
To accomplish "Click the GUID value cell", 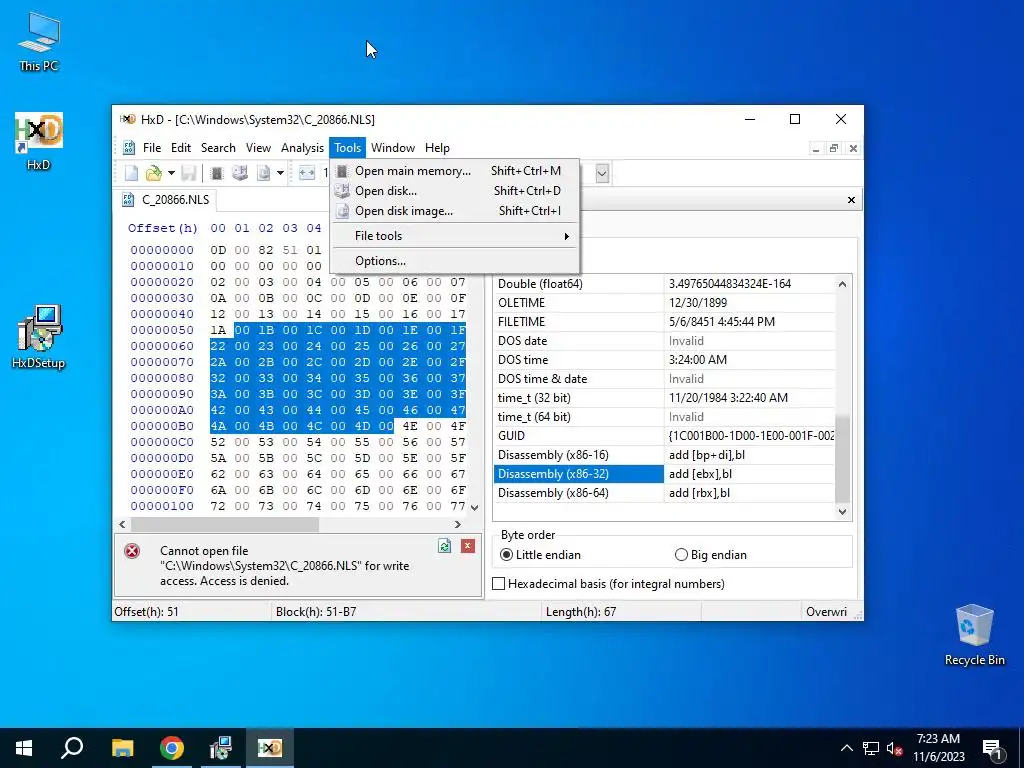I will click(749, 436).
